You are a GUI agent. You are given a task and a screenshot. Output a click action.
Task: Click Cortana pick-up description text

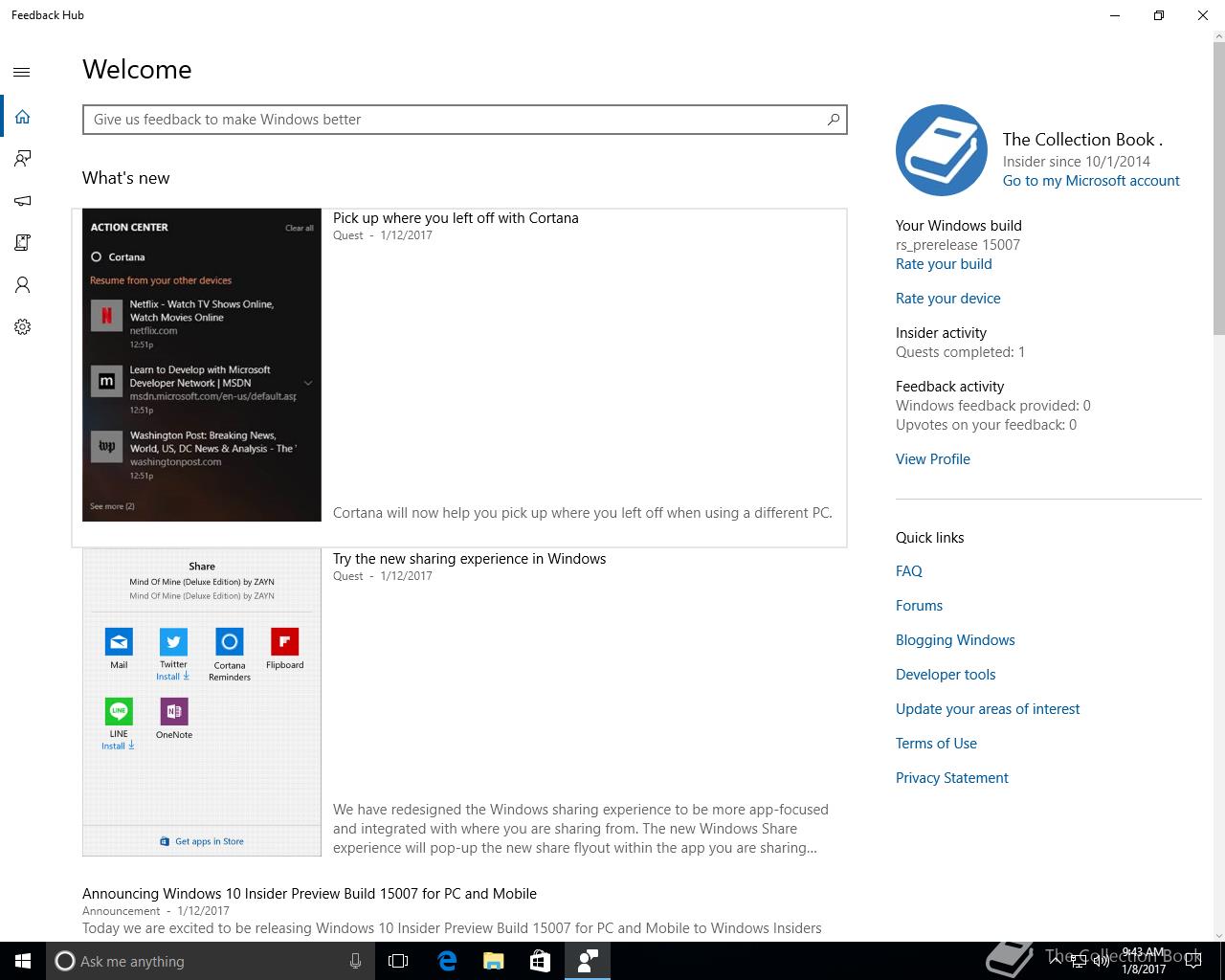tap(583, 513)
